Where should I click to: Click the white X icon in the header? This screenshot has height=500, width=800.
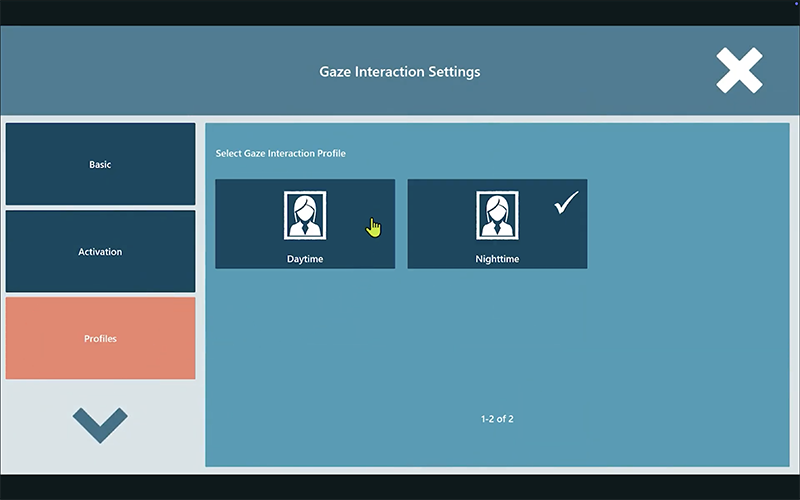pos(739,72)
